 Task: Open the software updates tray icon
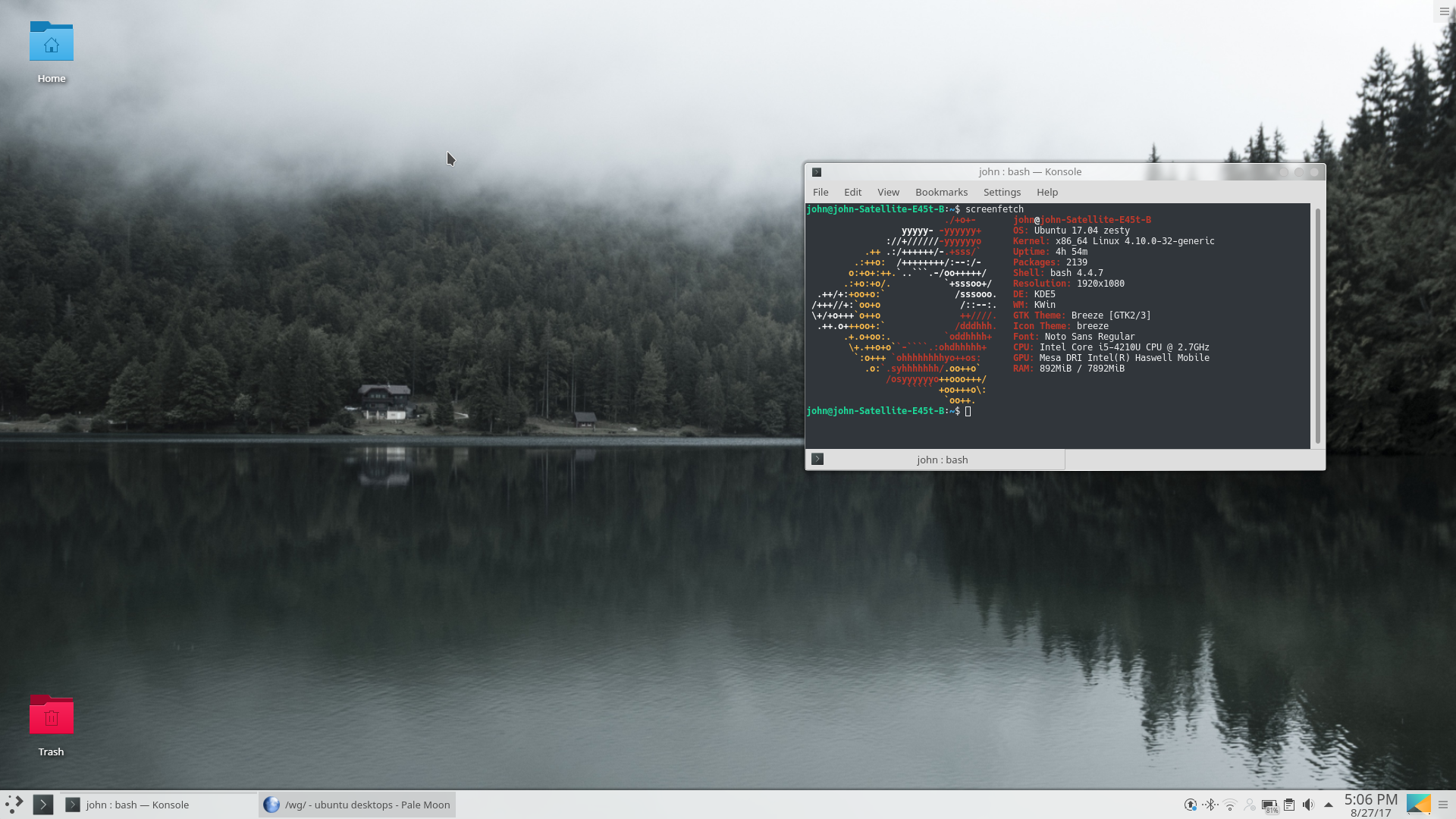tap(1191, 805)
